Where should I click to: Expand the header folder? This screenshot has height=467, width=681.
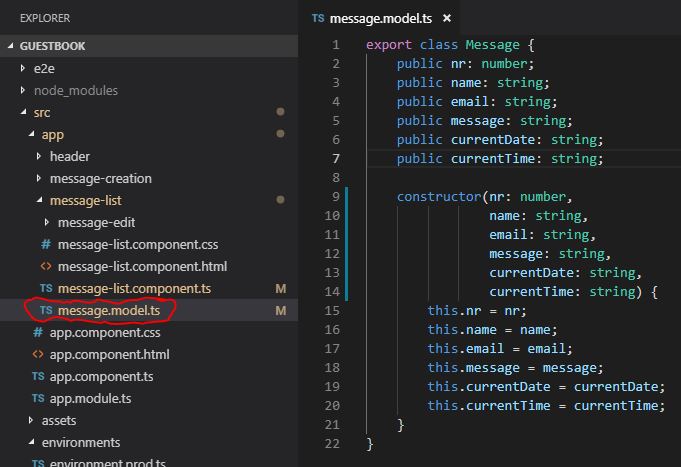(39, 156)
